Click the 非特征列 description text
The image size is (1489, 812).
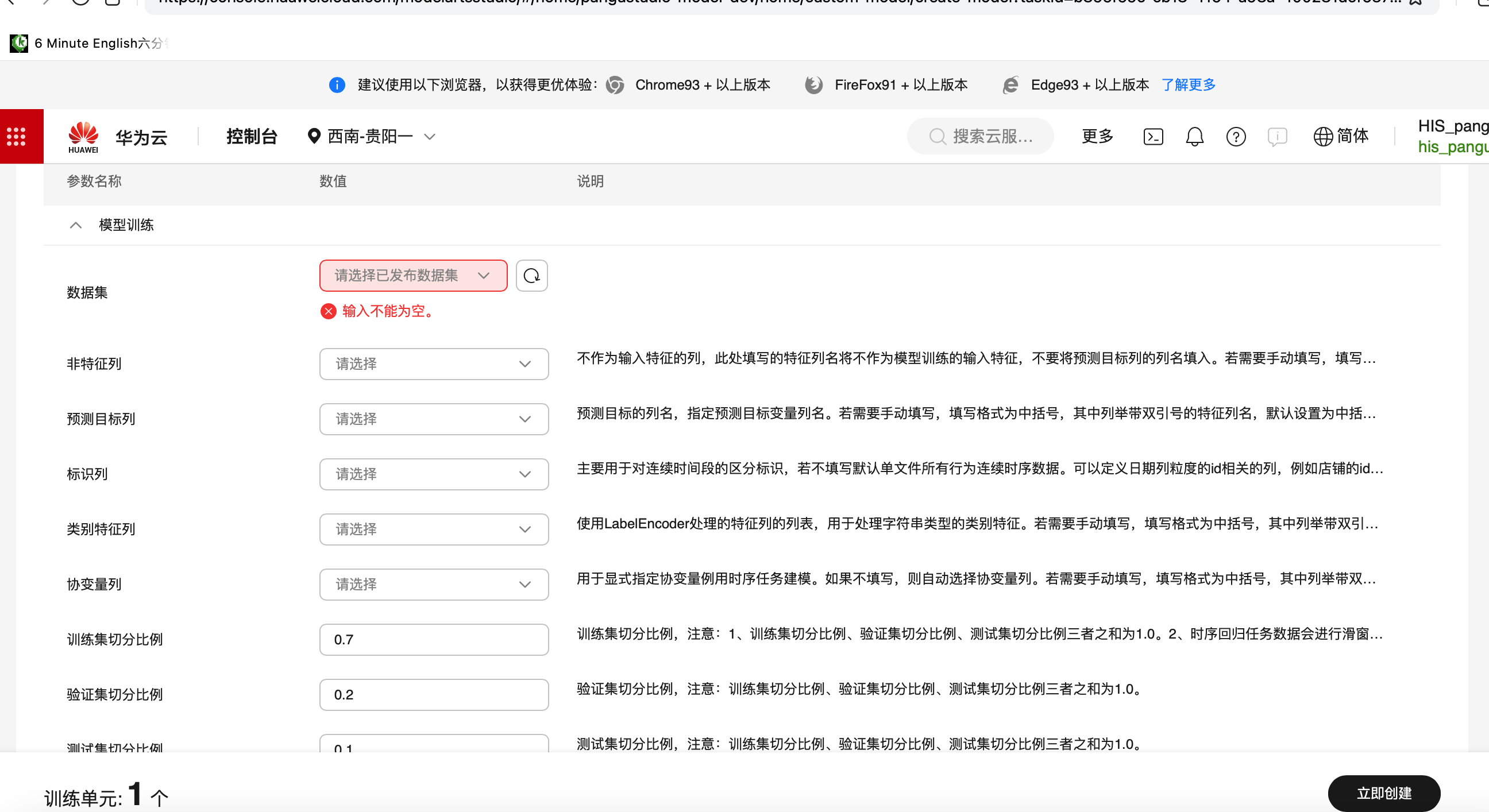[x=976, y=358]
